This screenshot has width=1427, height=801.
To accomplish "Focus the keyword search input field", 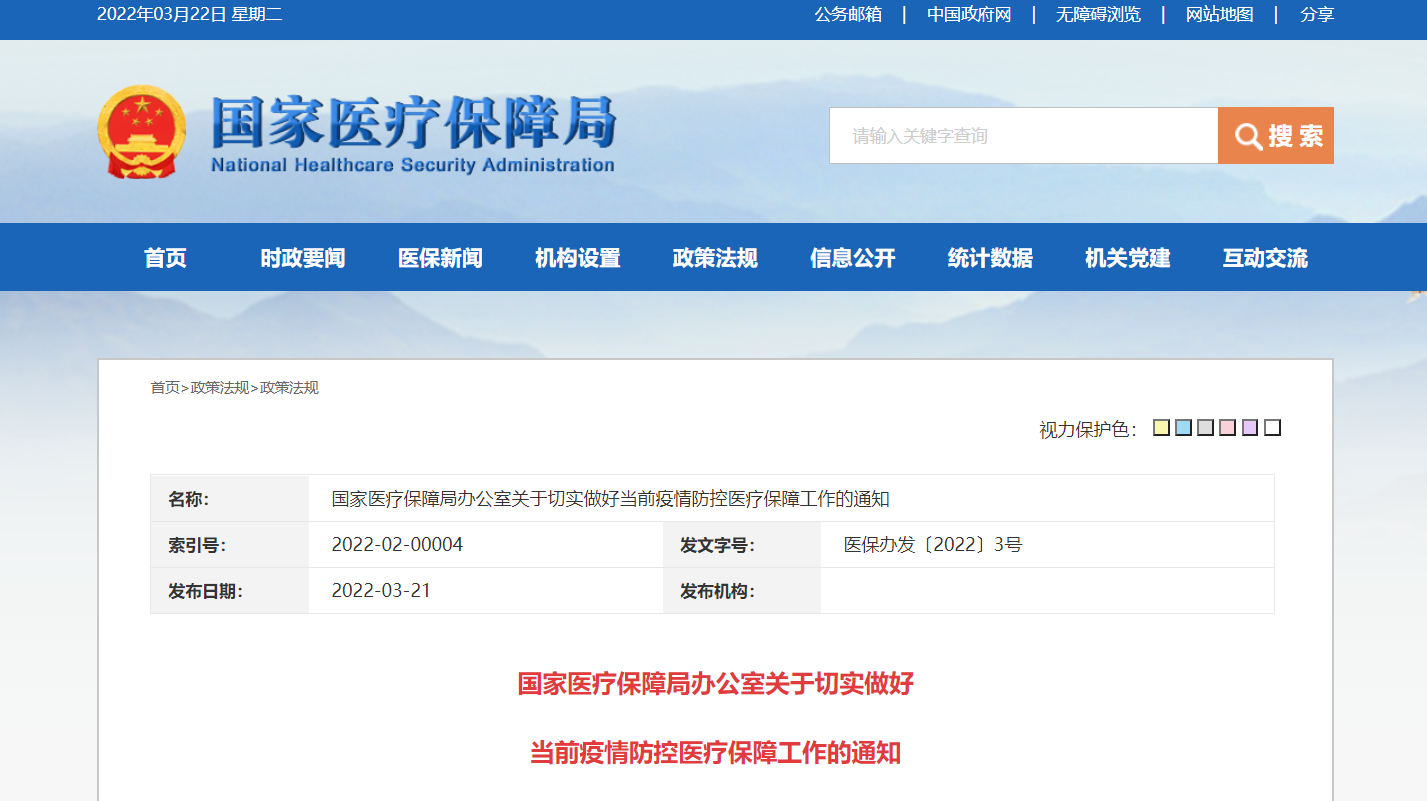I will point(1024,136).
